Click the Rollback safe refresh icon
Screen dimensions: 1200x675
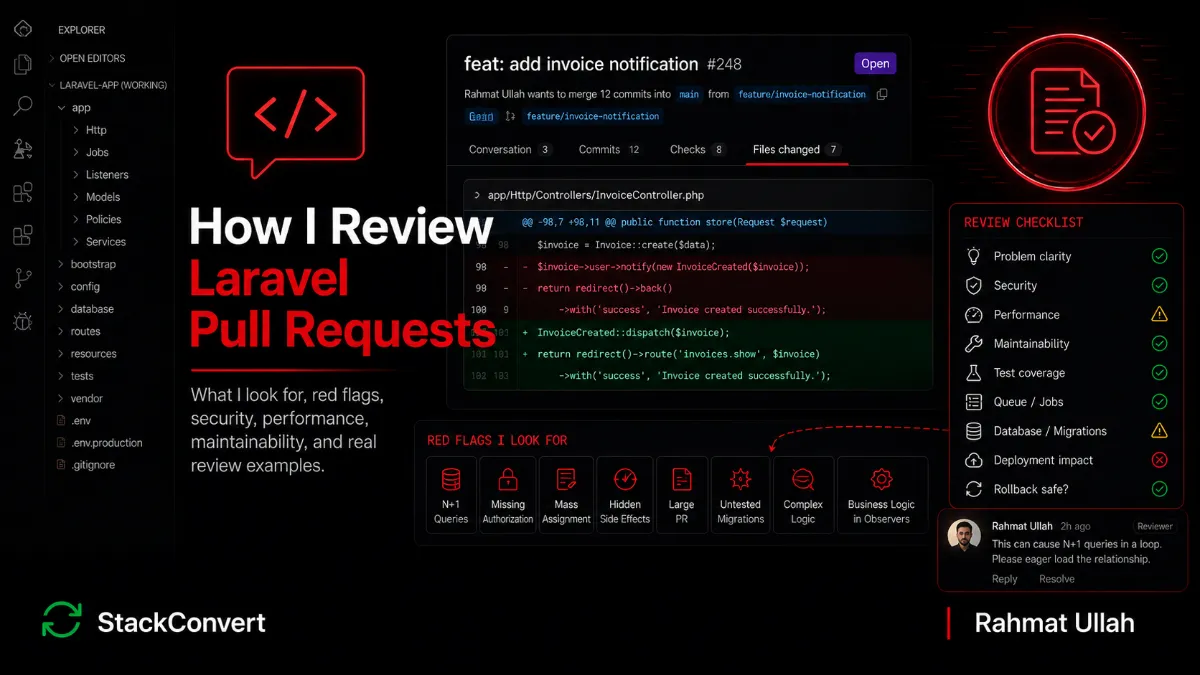[x=973, y=489]
